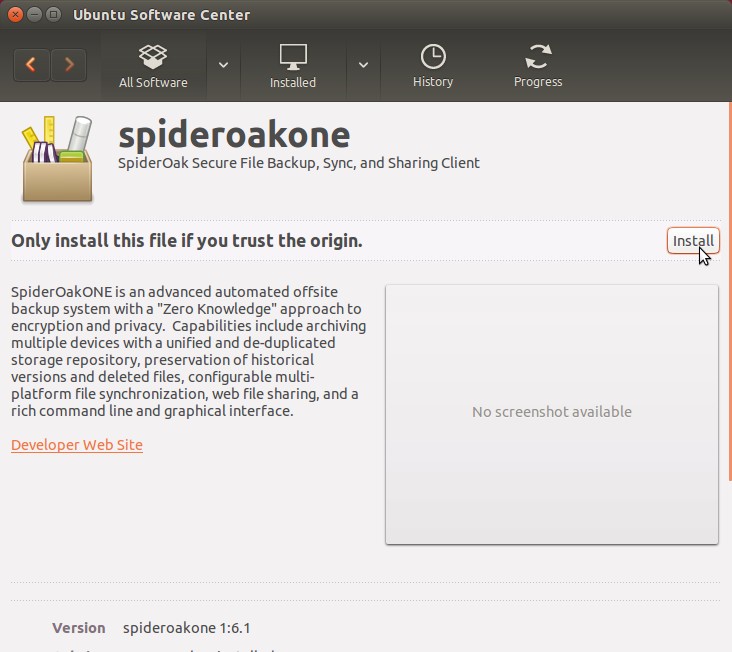Open the All Software section
Screen dimensions: 732x652
[153, 66]
